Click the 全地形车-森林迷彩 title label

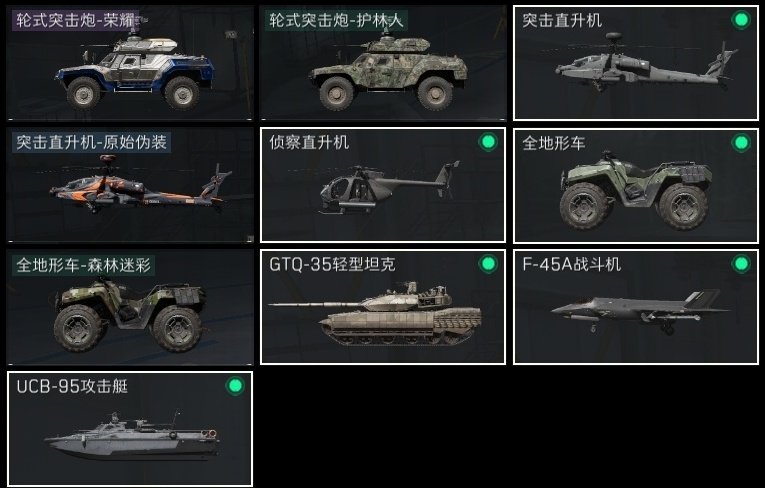(x=83, y=265)
